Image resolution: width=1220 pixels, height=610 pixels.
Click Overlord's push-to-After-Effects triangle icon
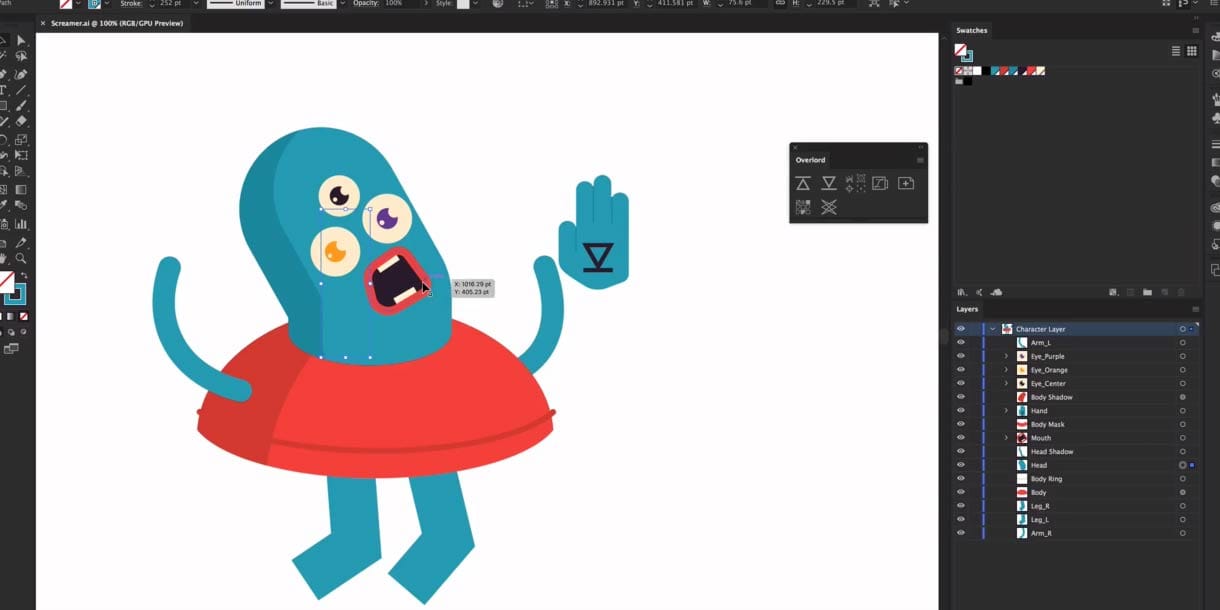(x=803, y=183)
